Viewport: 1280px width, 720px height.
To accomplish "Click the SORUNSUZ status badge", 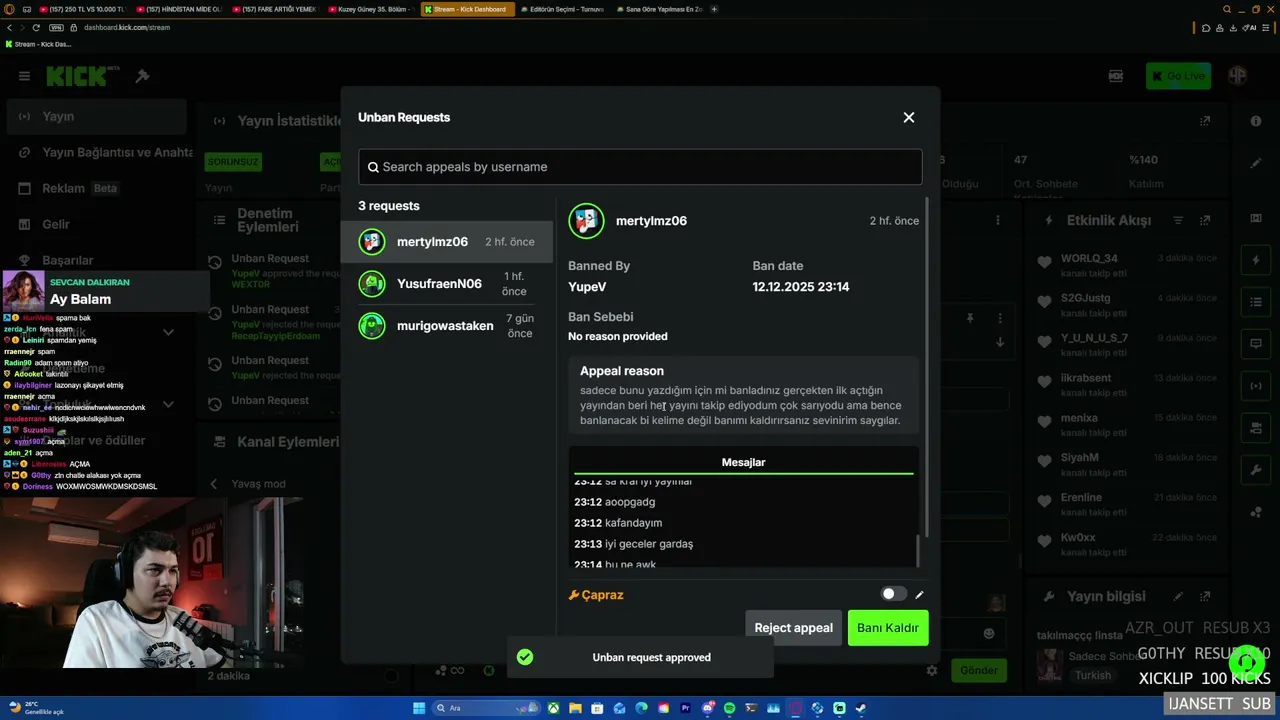I will [x=233, y=162].
